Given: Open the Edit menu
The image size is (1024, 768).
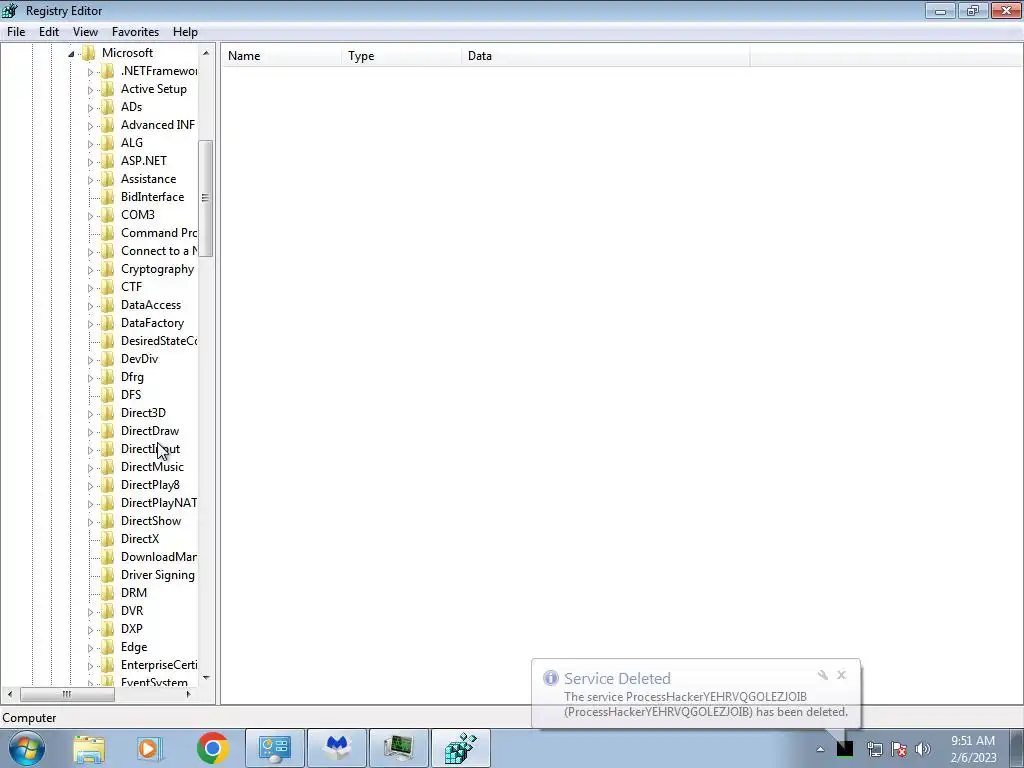Looking at the screenshot, I should (49, 31).
